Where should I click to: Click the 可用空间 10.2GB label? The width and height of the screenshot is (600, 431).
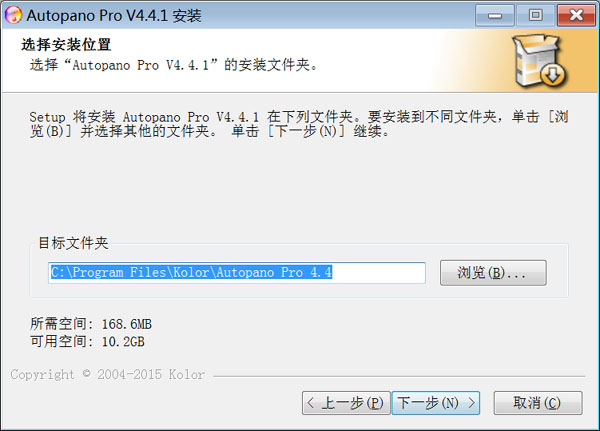click(x=88, y=341)
